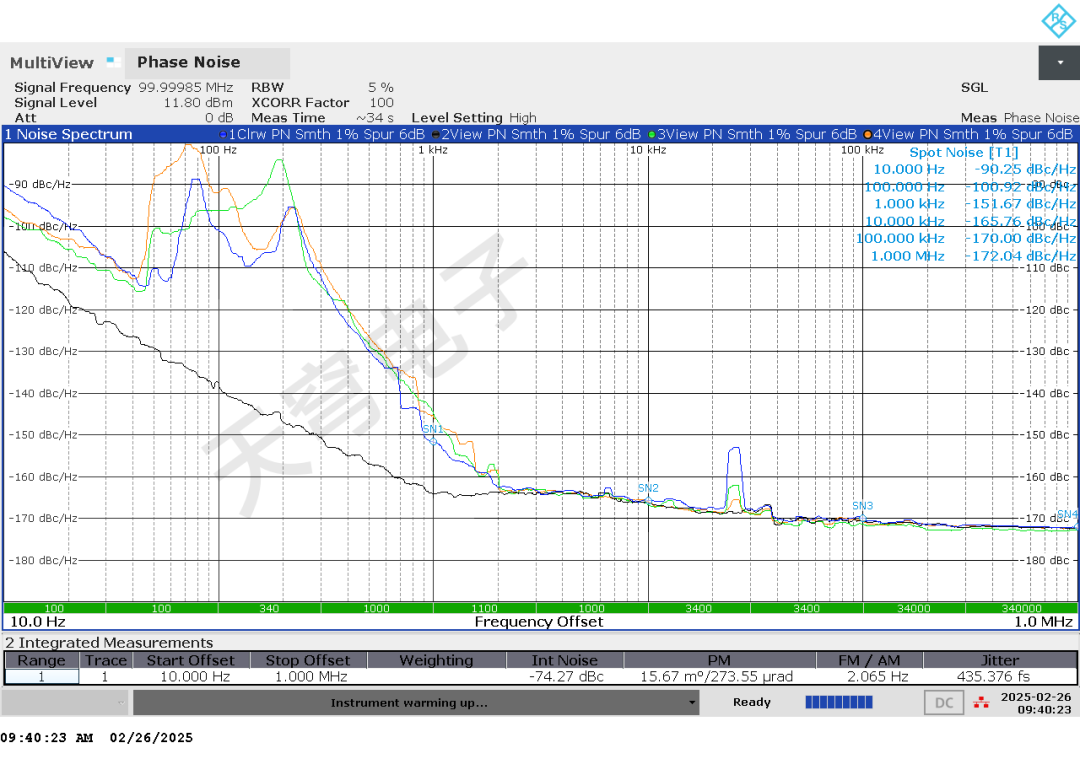Click the 1100 green cross-correlation segment

point(484,608)
